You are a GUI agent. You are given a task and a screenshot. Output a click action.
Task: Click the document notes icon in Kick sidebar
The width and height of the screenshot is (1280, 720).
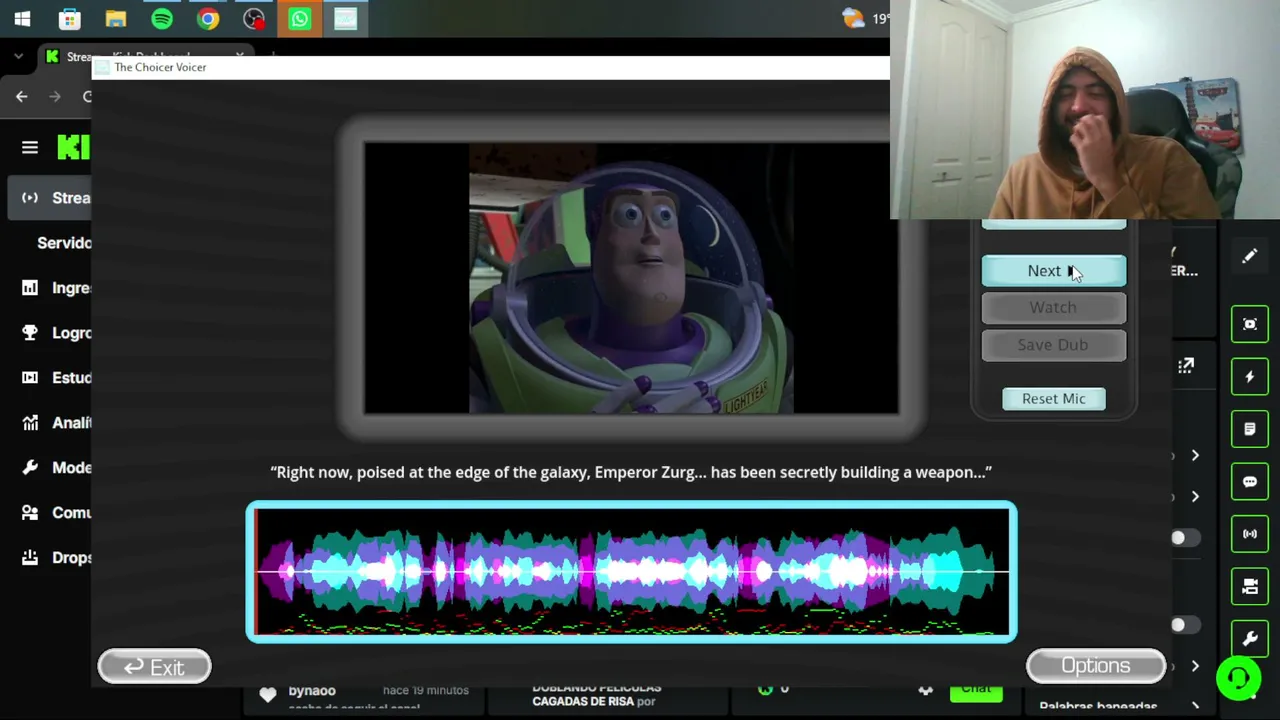1250,429
